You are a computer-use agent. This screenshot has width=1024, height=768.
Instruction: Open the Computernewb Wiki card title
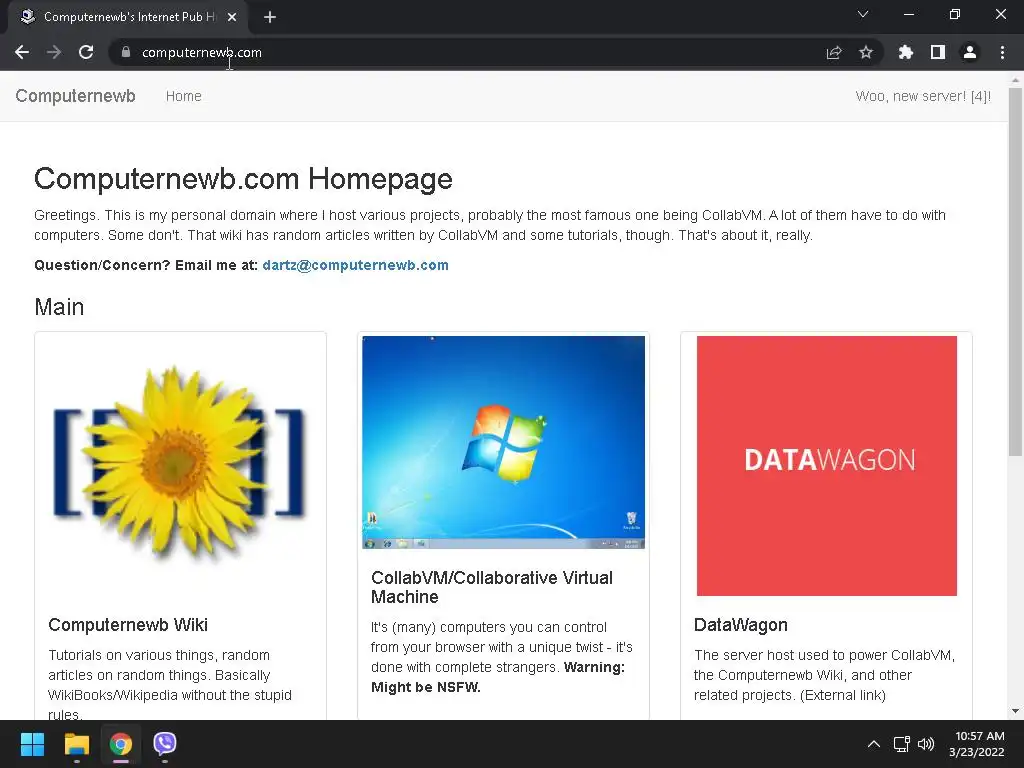pos(128,625)
